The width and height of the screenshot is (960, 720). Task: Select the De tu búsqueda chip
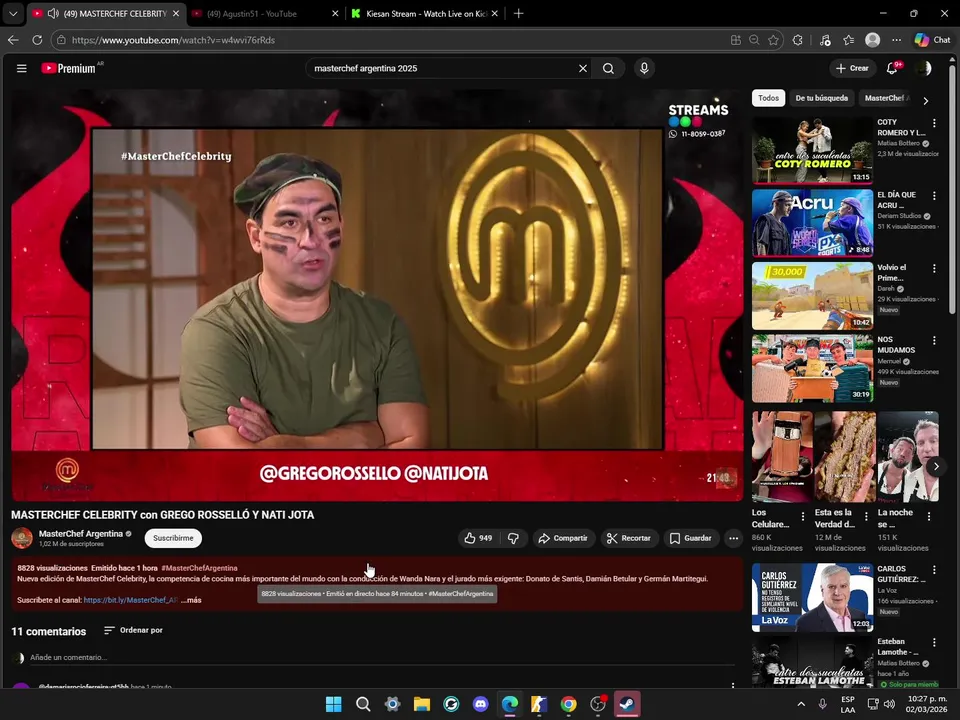tap(822, 98)
